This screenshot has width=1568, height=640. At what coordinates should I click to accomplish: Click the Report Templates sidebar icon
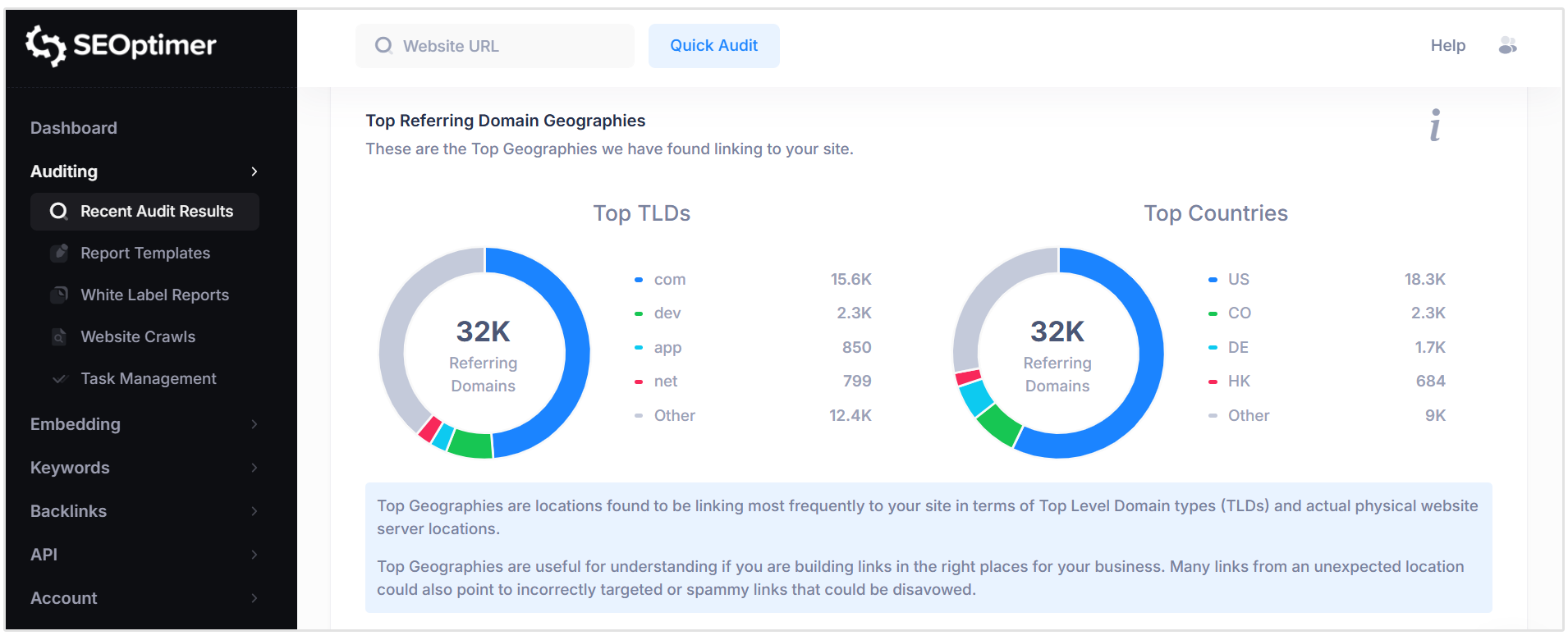click(59, 254)
